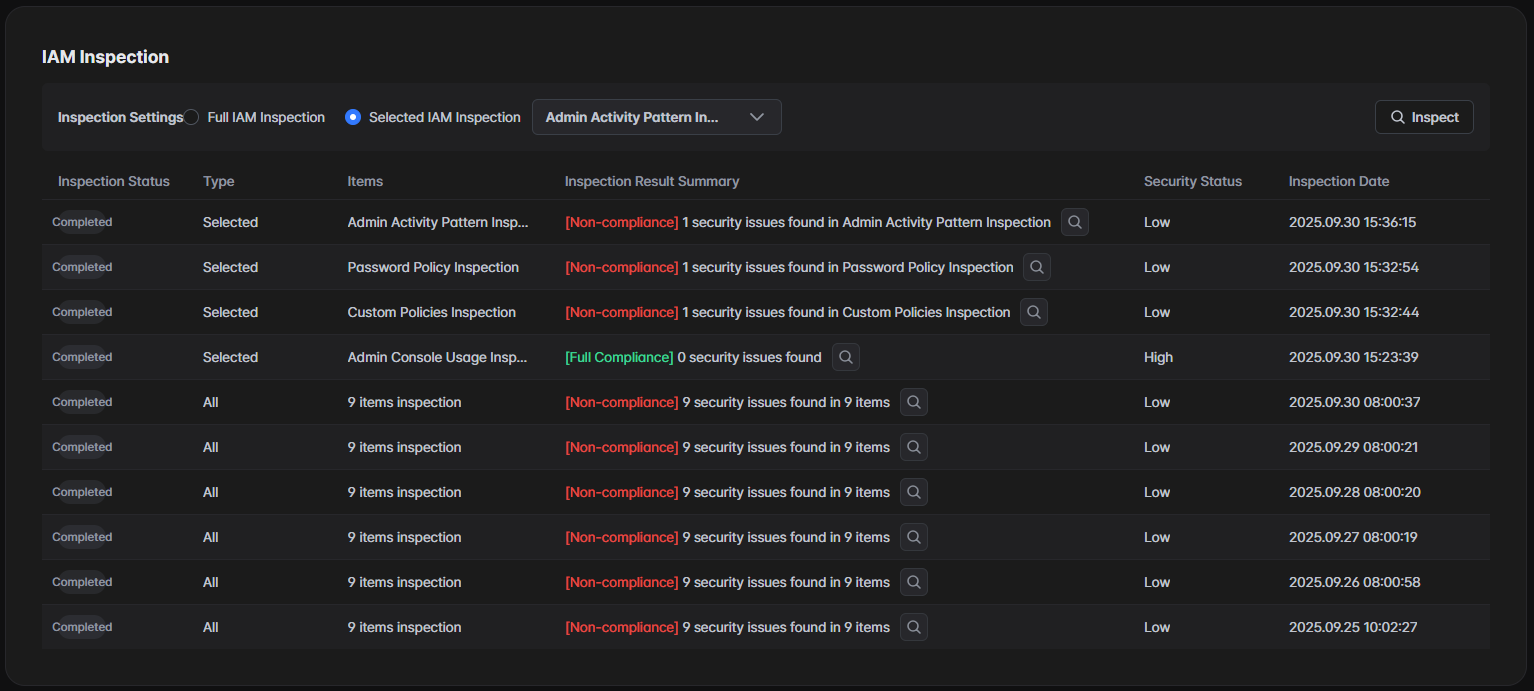This screenshot has width=1534, height=691.
Task: View details of 2025.09.30 08:00:37 inspection
Action: pos(914,402)
